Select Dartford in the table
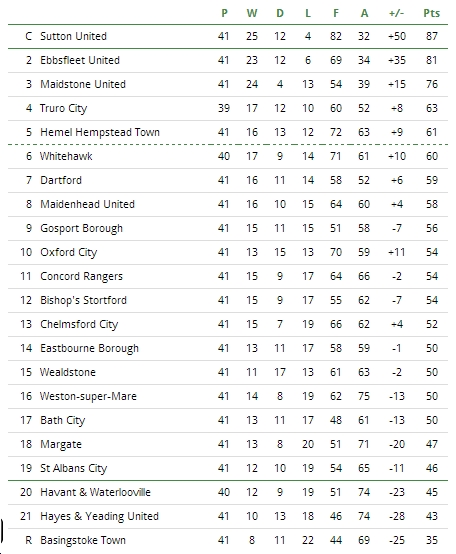 pos(61,180)
